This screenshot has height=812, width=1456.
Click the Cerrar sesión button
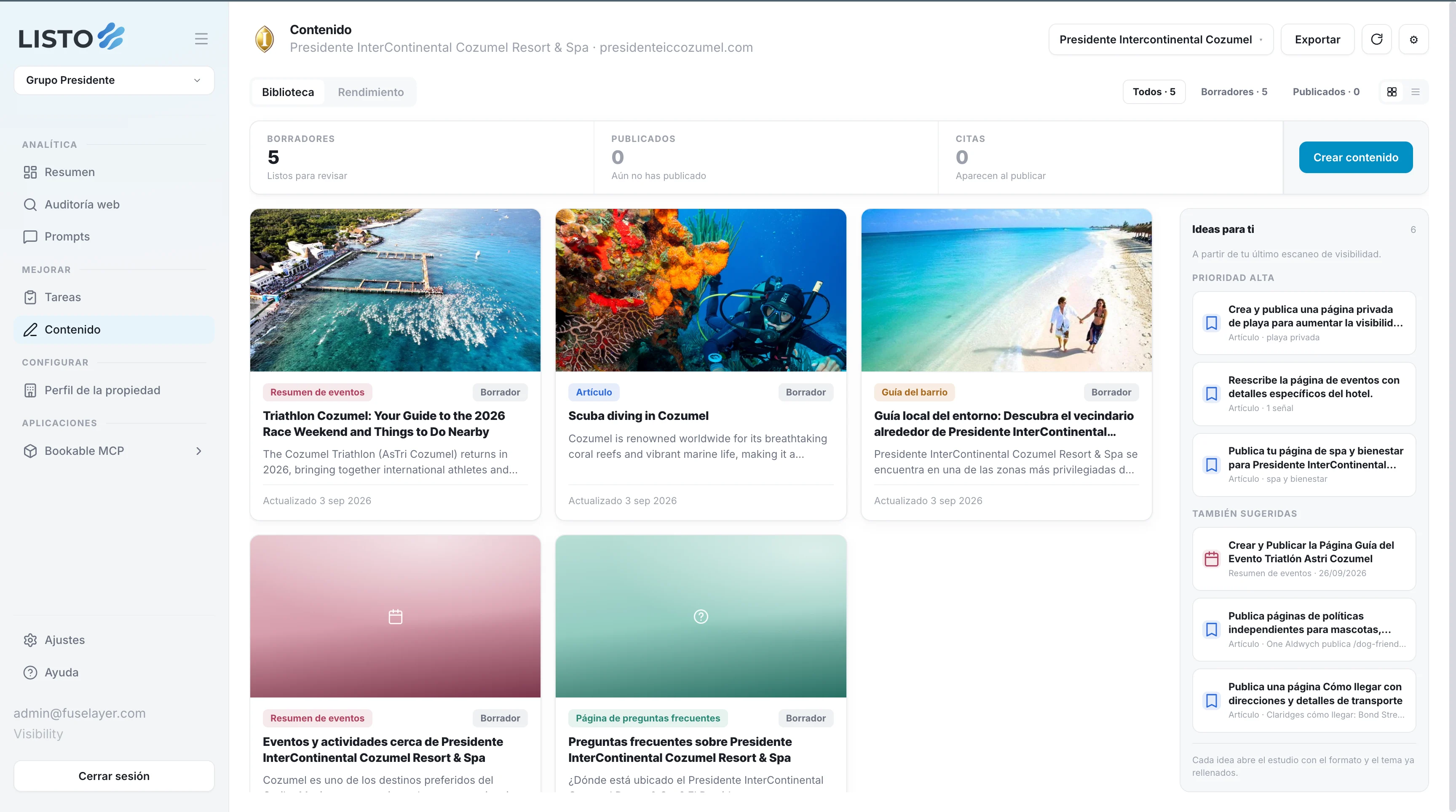tap(114, 776)
